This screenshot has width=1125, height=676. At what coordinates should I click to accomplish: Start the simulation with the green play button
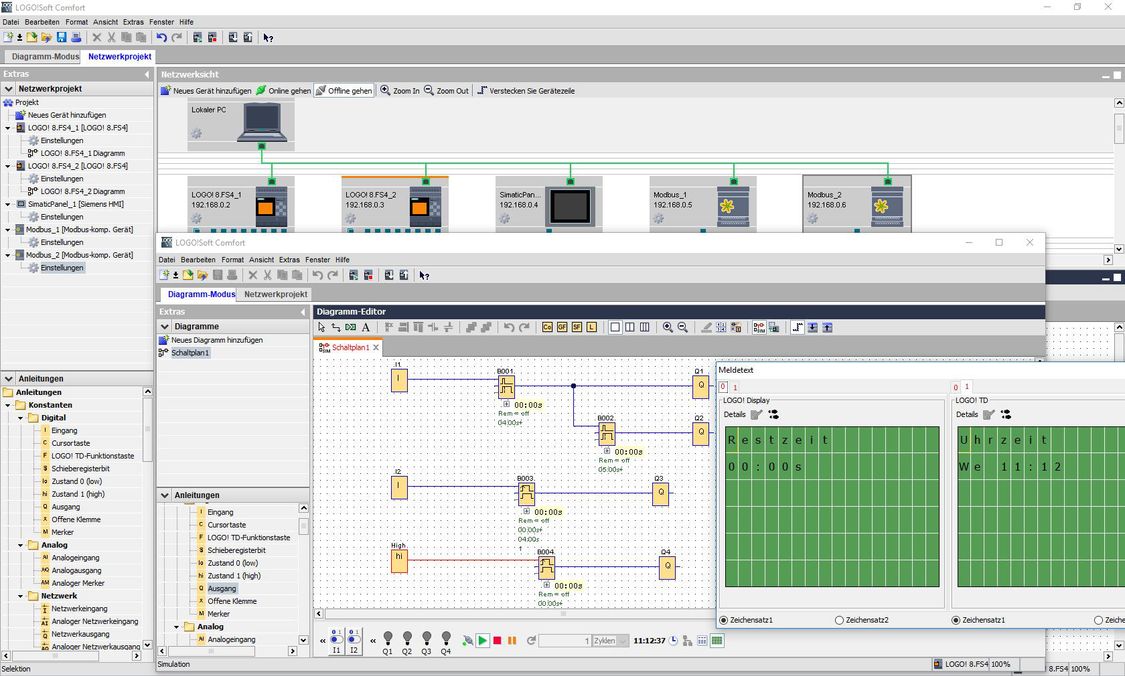(x=482, y=640)
